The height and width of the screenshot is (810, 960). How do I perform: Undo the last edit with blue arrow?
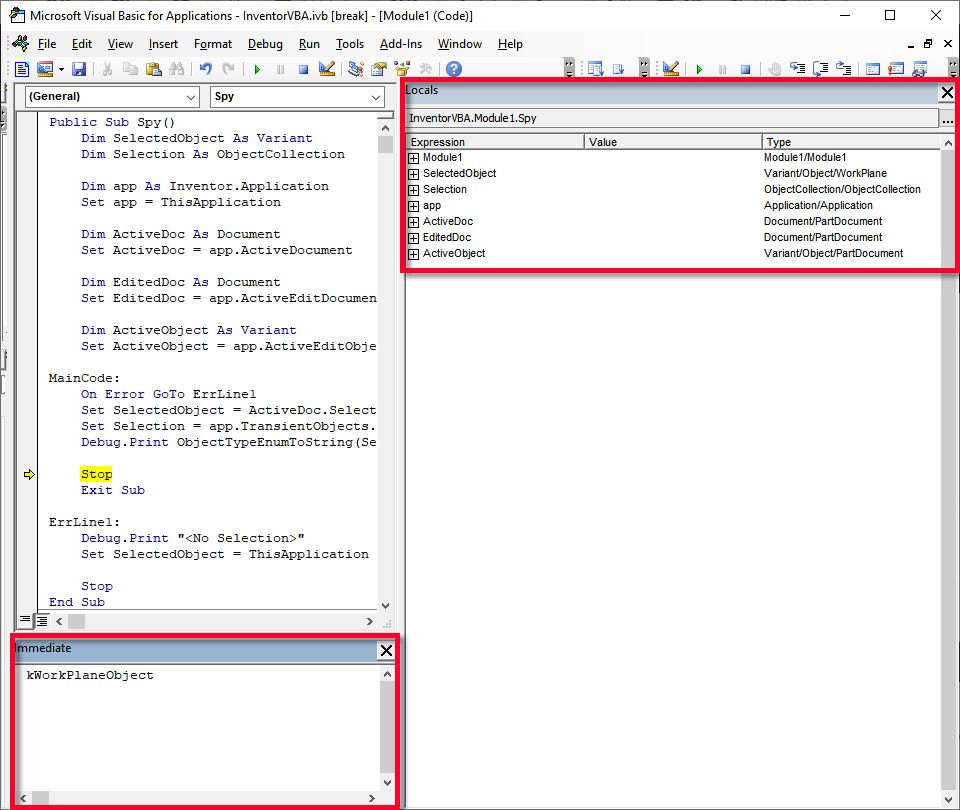coord(205,69)
